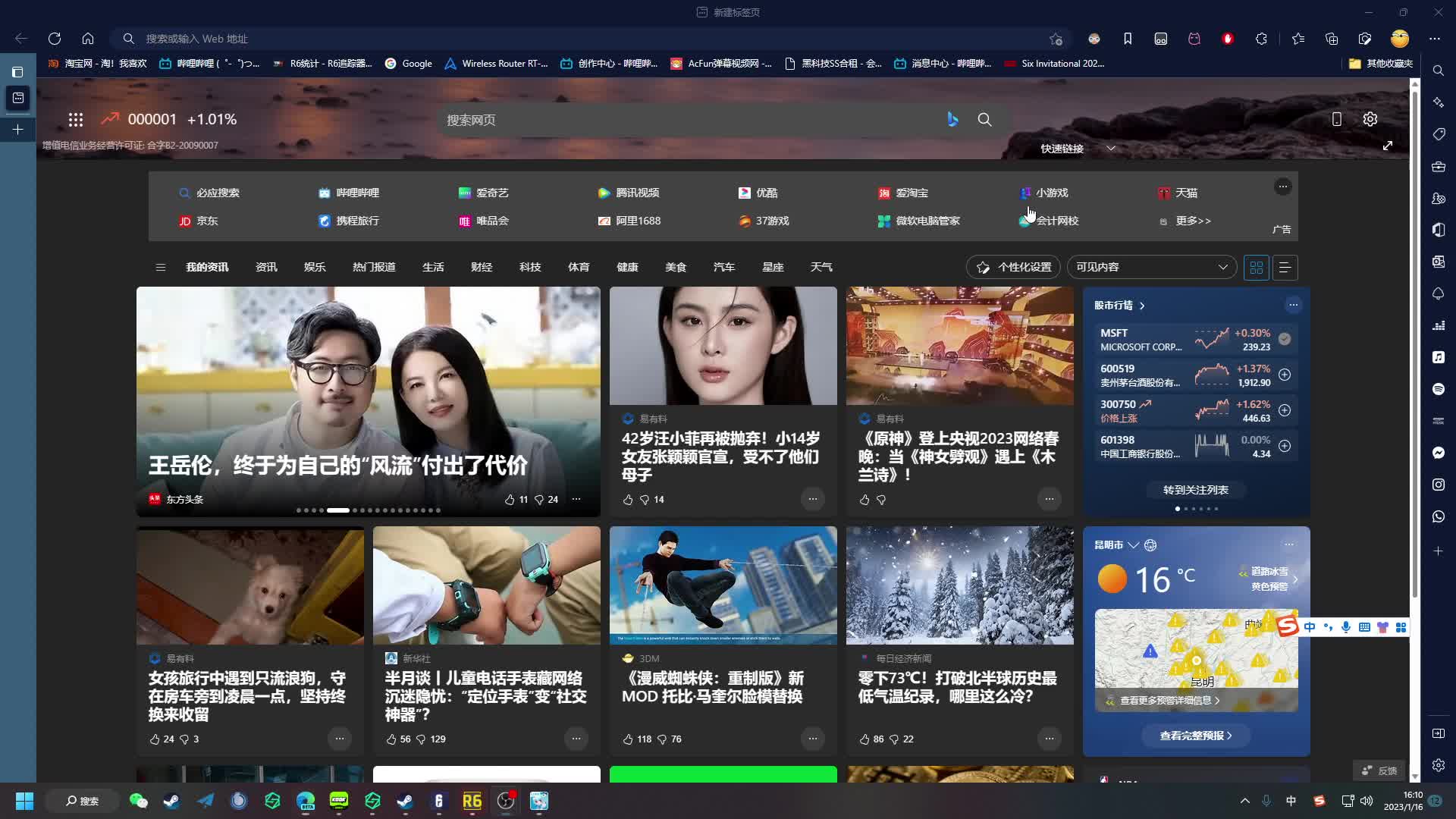Viewport: 1456px width, 819px height.
Task: Open page settings gear icon
Action: coord(1370,119)
